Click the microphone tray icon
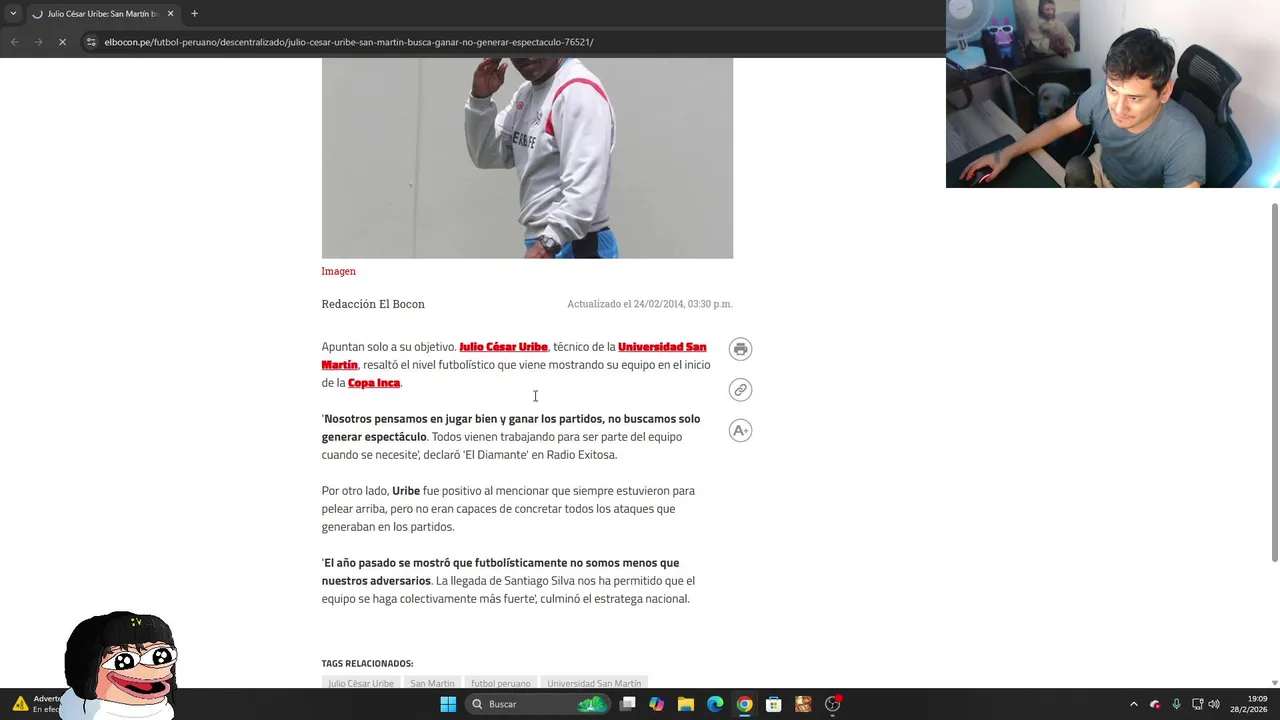Image resolution: width=1280 pixels, height=720 pixels. [1176, 704]
